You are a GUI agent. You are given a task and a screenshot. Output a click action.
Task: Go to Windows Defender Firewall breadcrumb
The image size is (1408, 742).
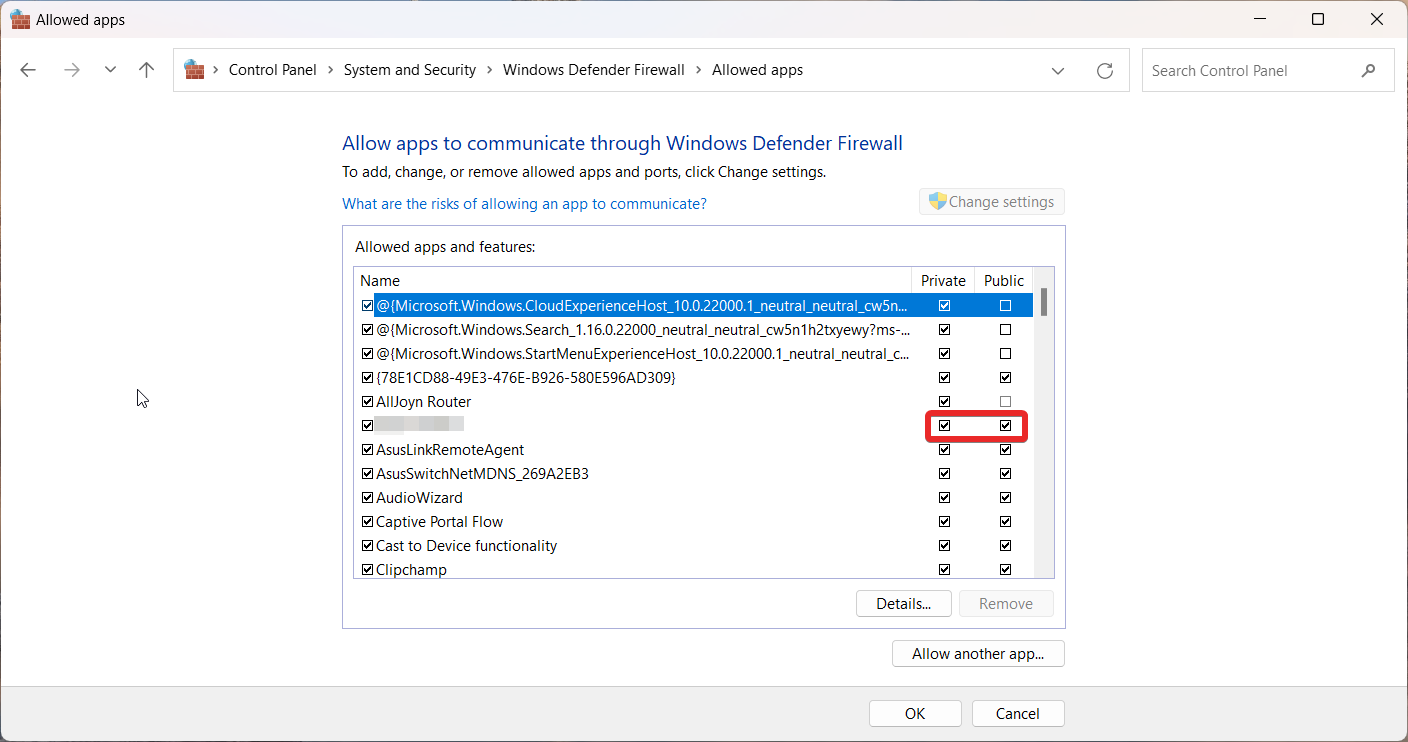tap(594, 70)
